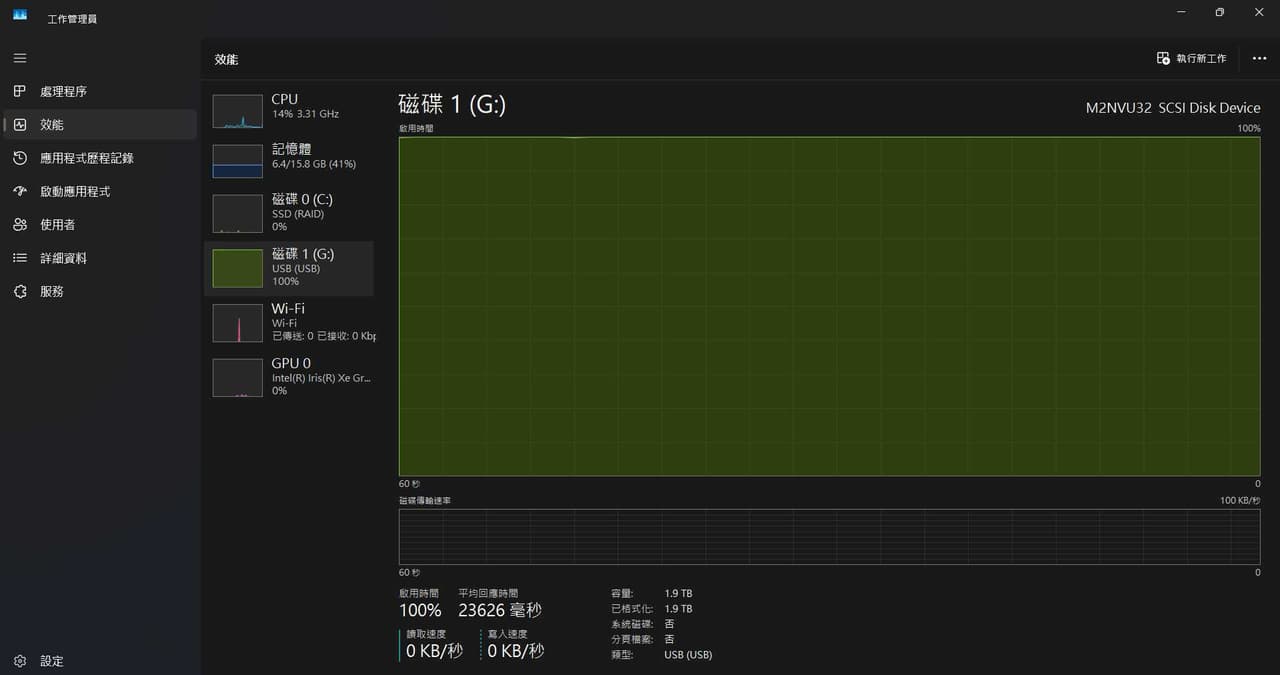Click the users people icon beside 使用者
Image resolution: width=1280 pixels, height=675 pixels.
pyautogui.click(x=20, y=224)
